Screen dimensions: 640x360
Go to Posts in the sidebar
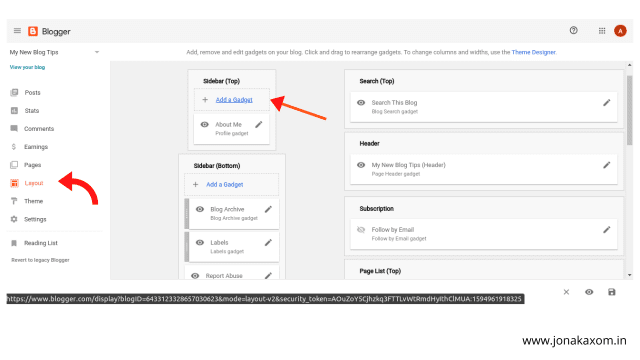click(32, 93)
